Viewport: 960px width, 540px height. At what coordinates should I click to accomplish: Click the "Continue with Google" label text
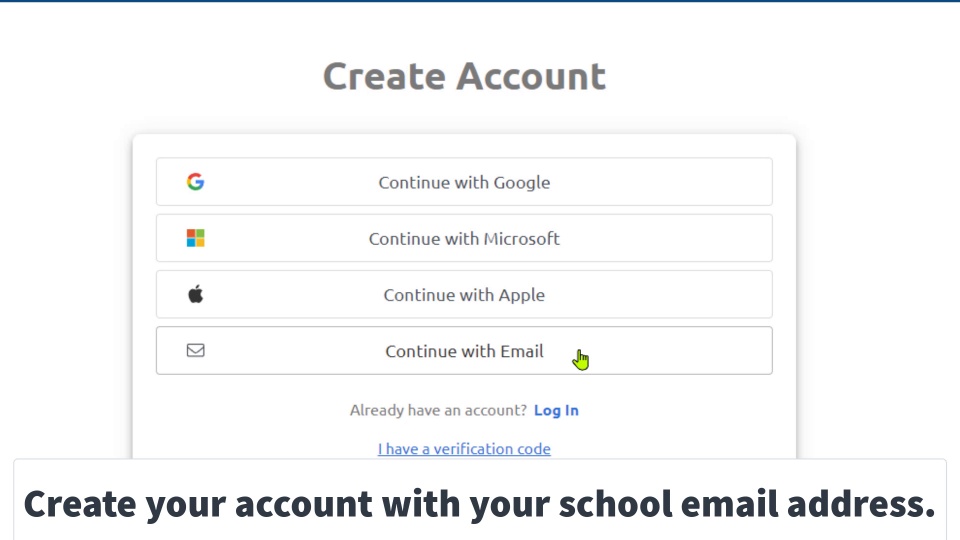click(464, 182)
